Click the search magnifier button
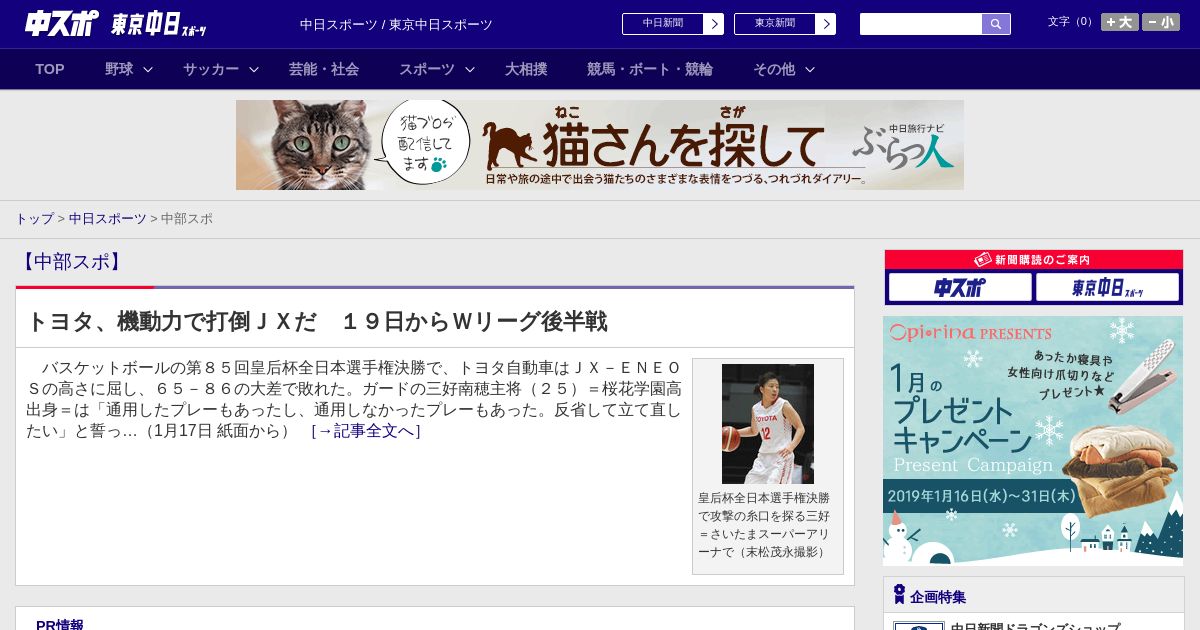Image resolution: width=1200 pixels, height=630 pixels. click(996, 24)
